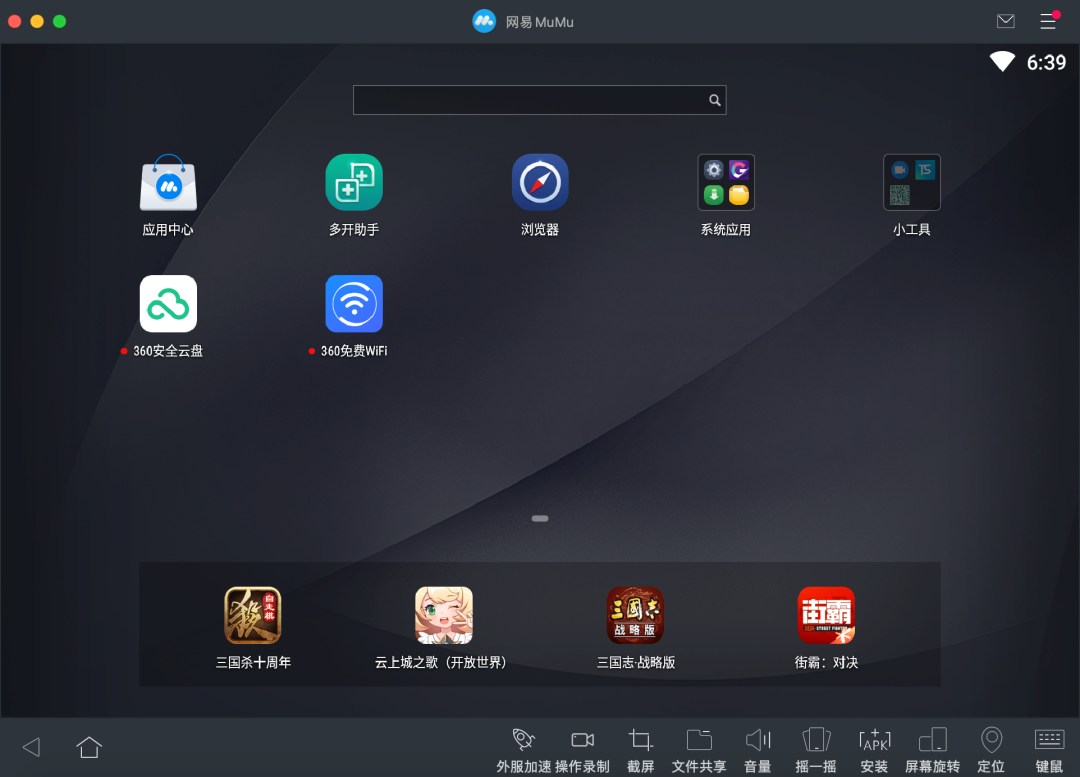1080x777 pixels.
Task: Click the search magnifier icon
Action: tap(715, 100)
